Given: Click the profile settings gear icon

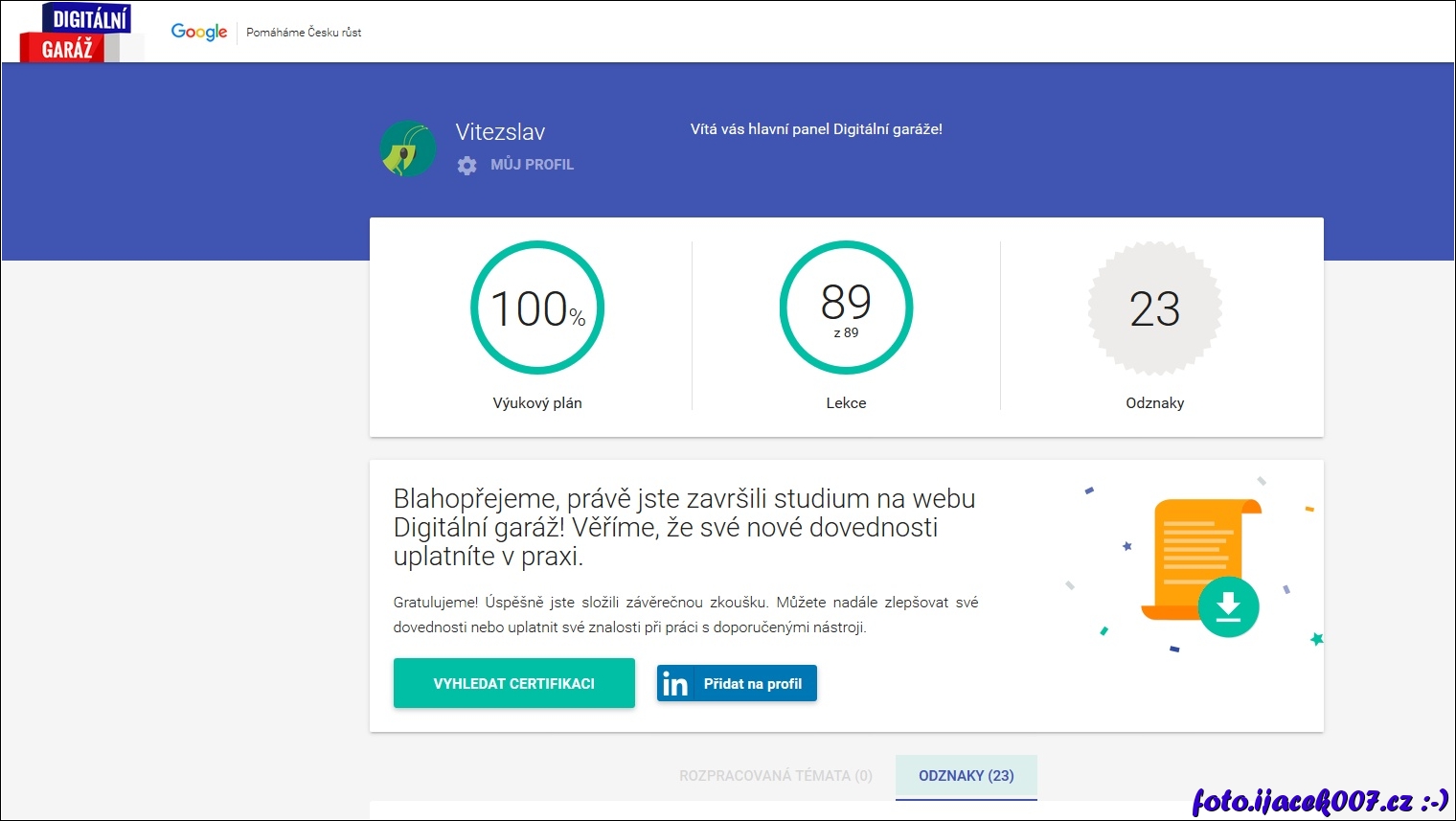Looking at the screenshot, I should (466, 165).
